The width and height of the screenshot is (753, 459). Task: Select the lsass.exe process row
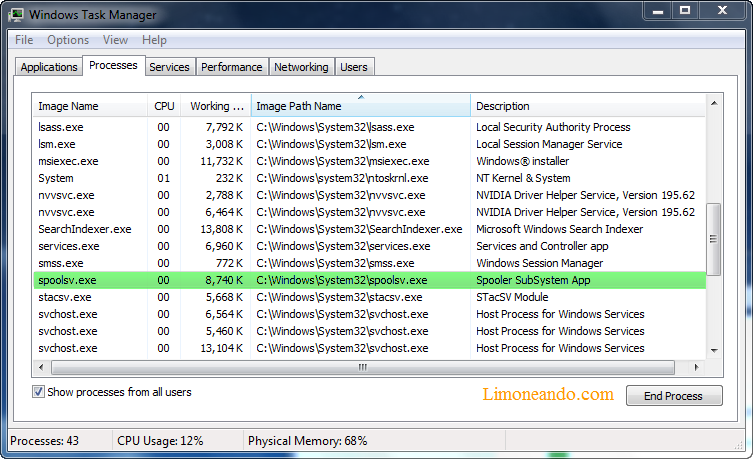click(x=369, y=127)
